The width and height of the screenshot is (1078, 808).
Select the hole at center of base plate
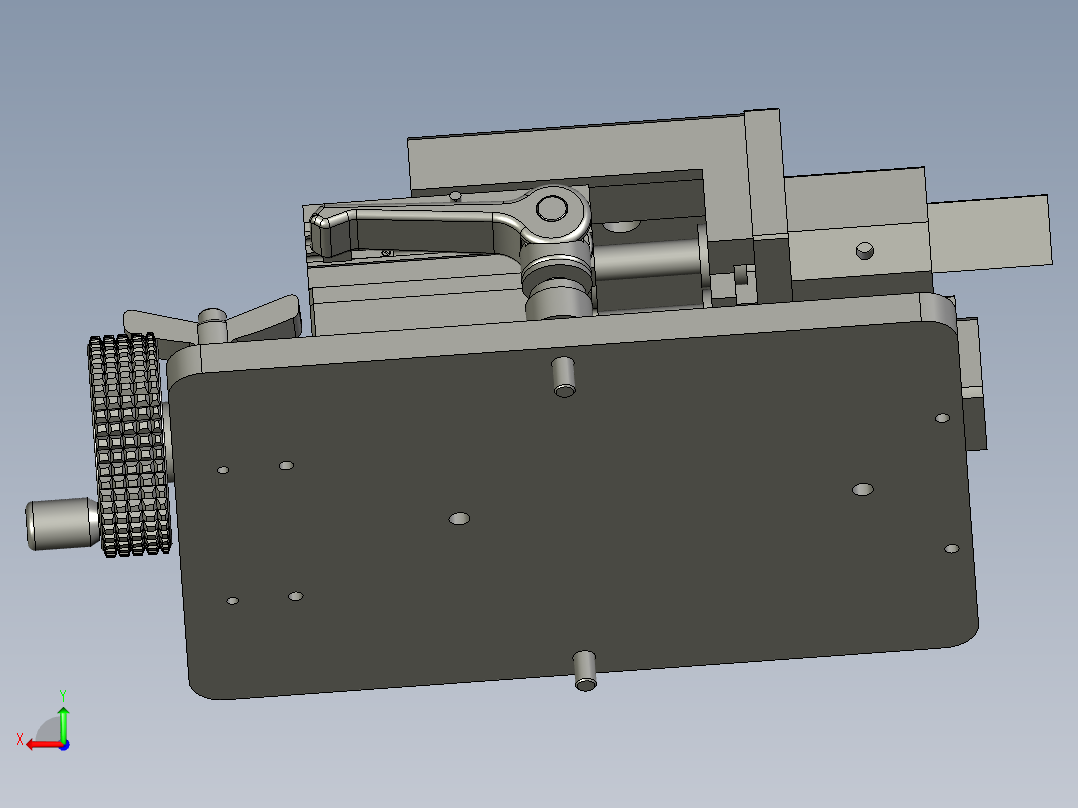click(x=459, y=518)
